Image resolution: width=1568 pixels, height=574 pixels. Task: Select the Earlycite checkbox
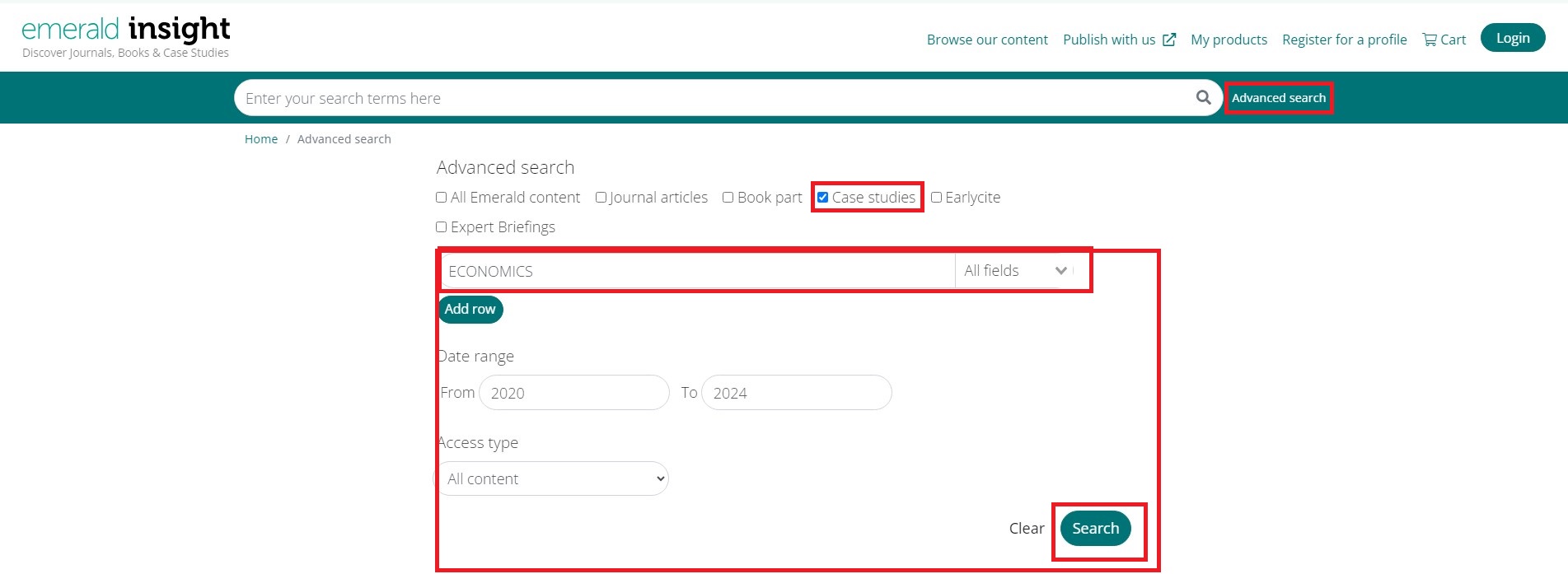[936, 198]
